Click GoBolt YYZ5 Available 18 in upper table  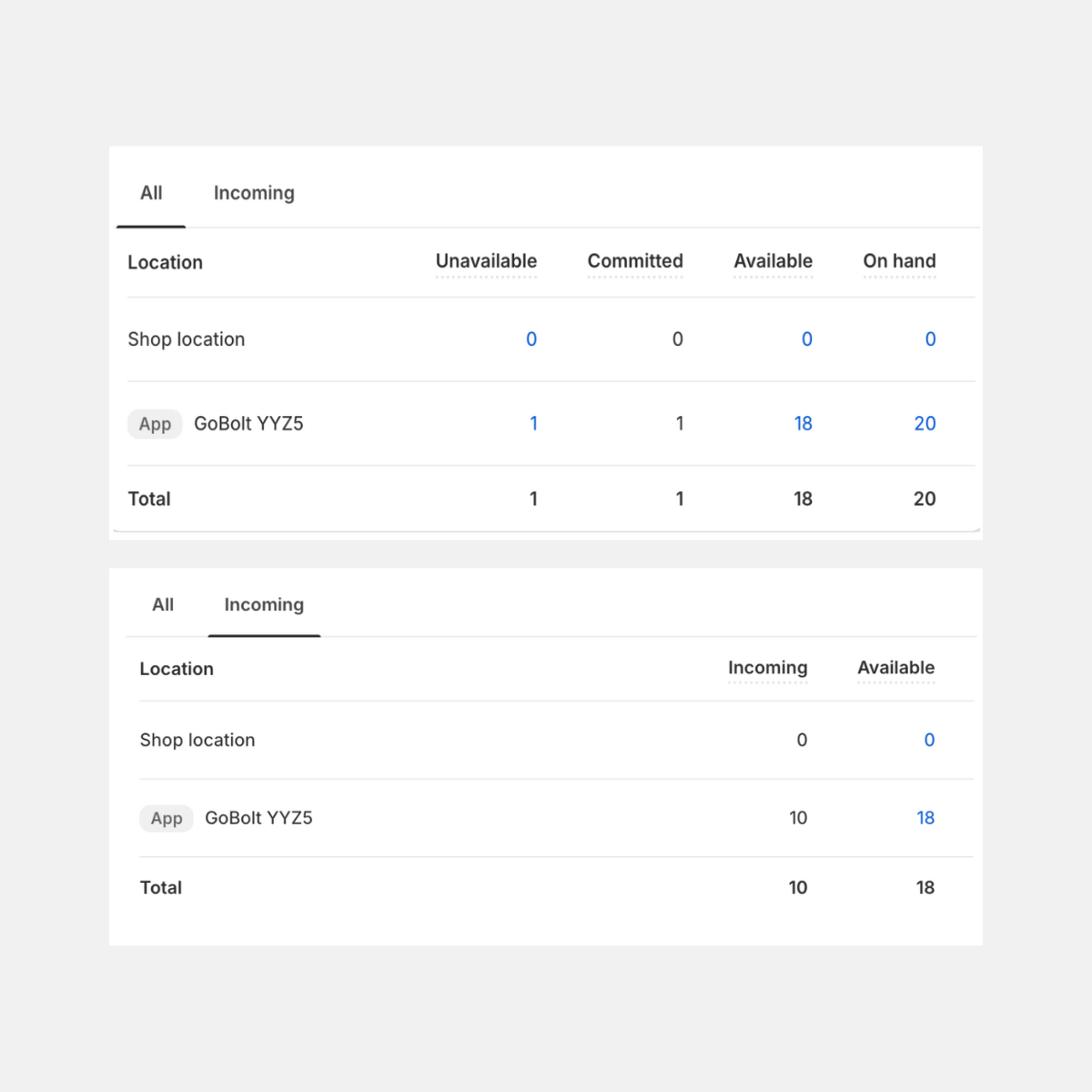pos(803,424)
